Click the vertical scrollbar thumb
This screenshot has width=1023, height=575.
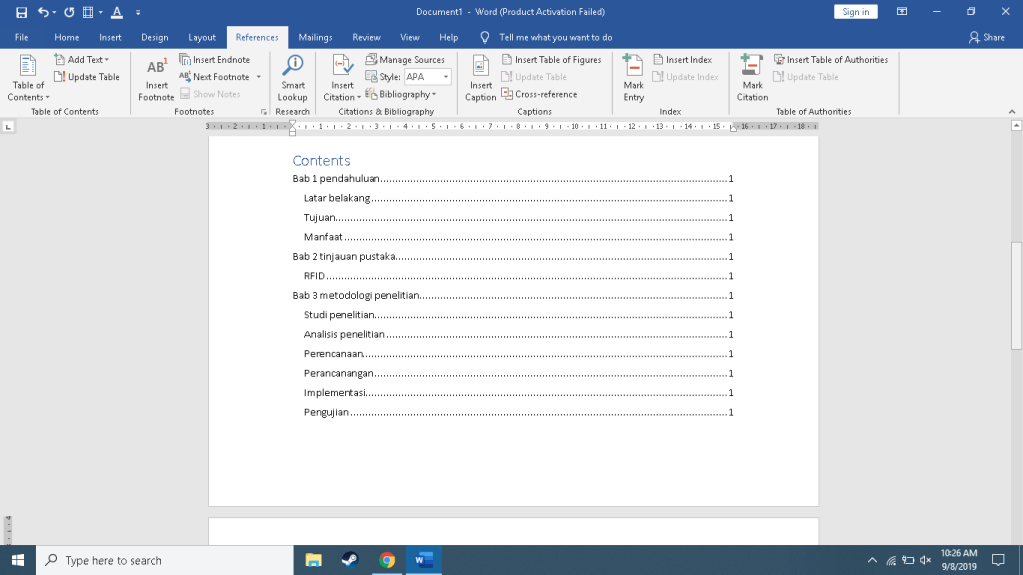coord(1016,295)
